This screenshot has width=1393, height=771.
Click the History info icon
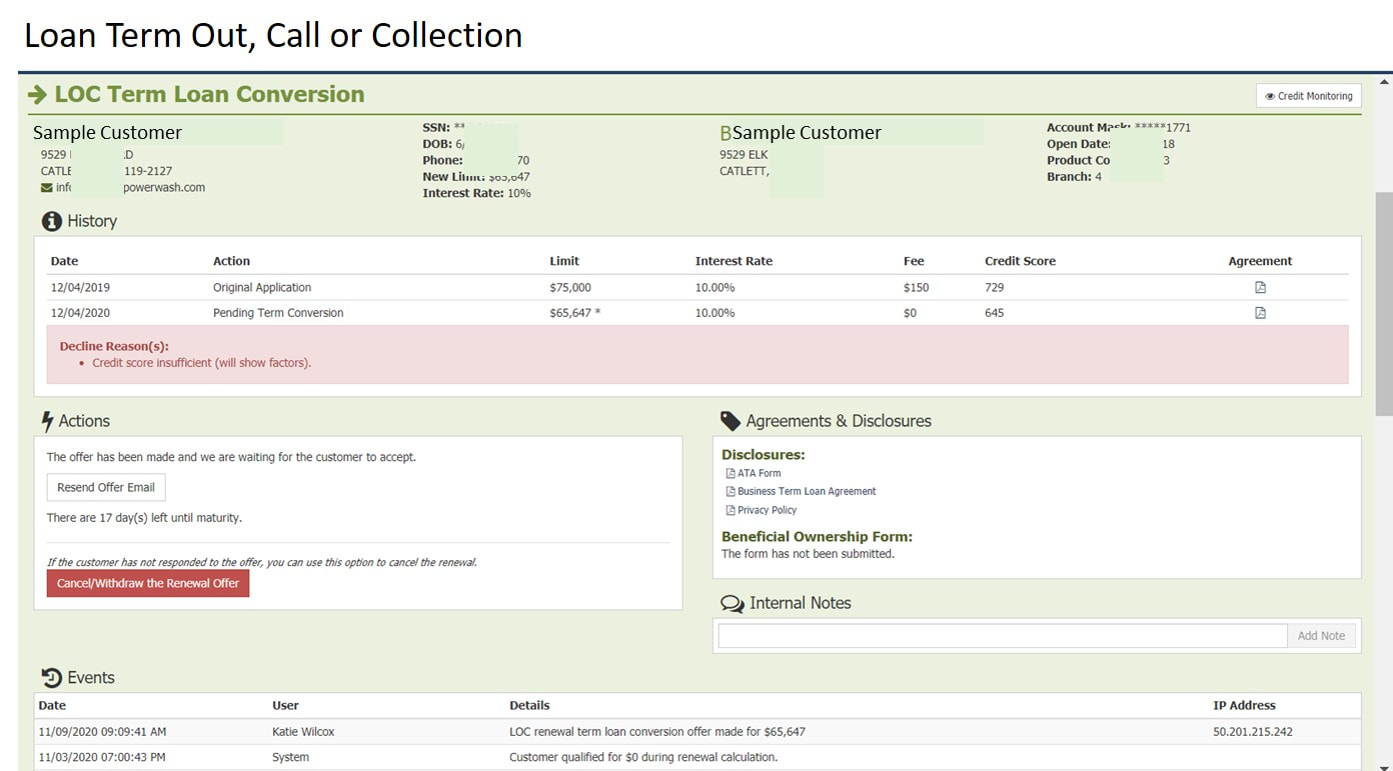coord(51,221)
